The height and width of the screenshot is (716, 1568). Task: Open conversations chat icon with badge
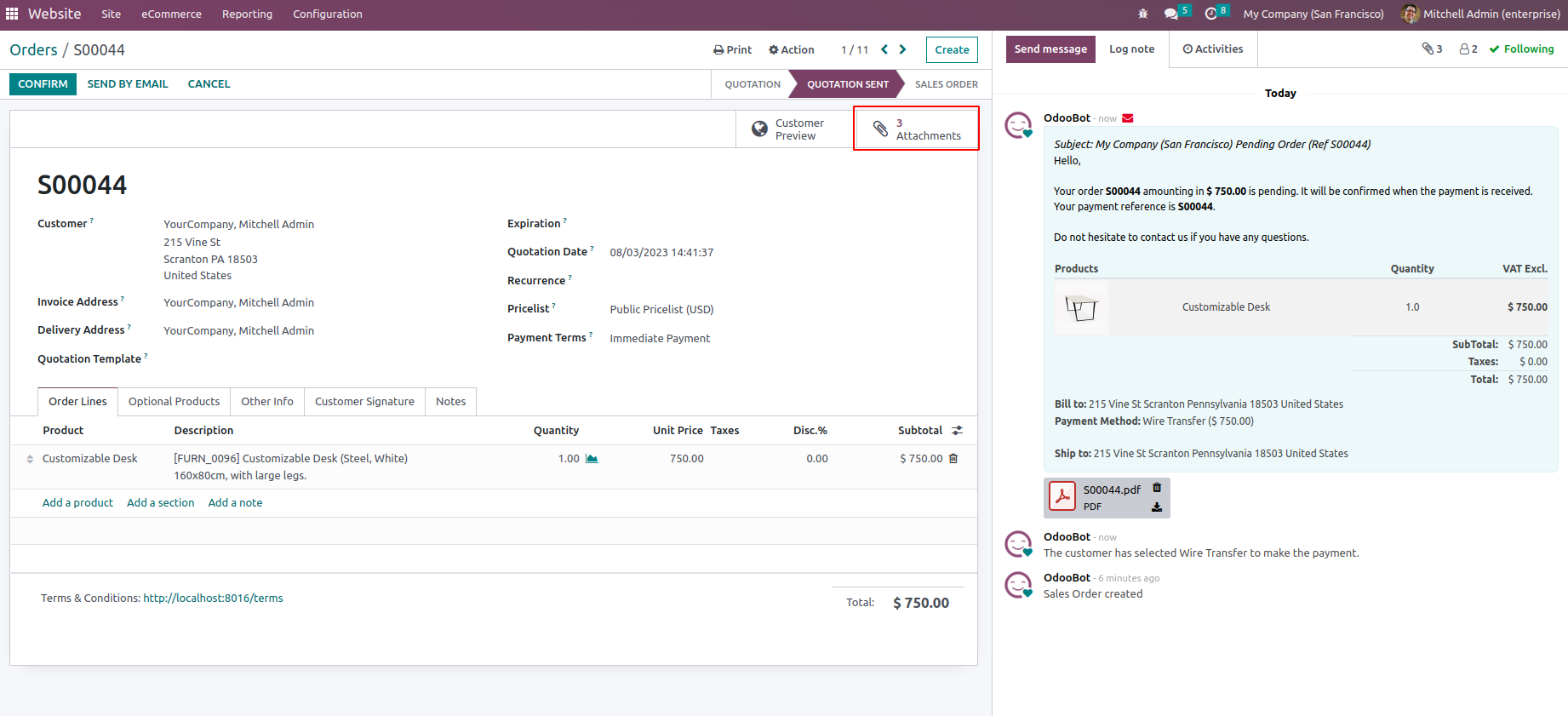tap(1172, 14)
